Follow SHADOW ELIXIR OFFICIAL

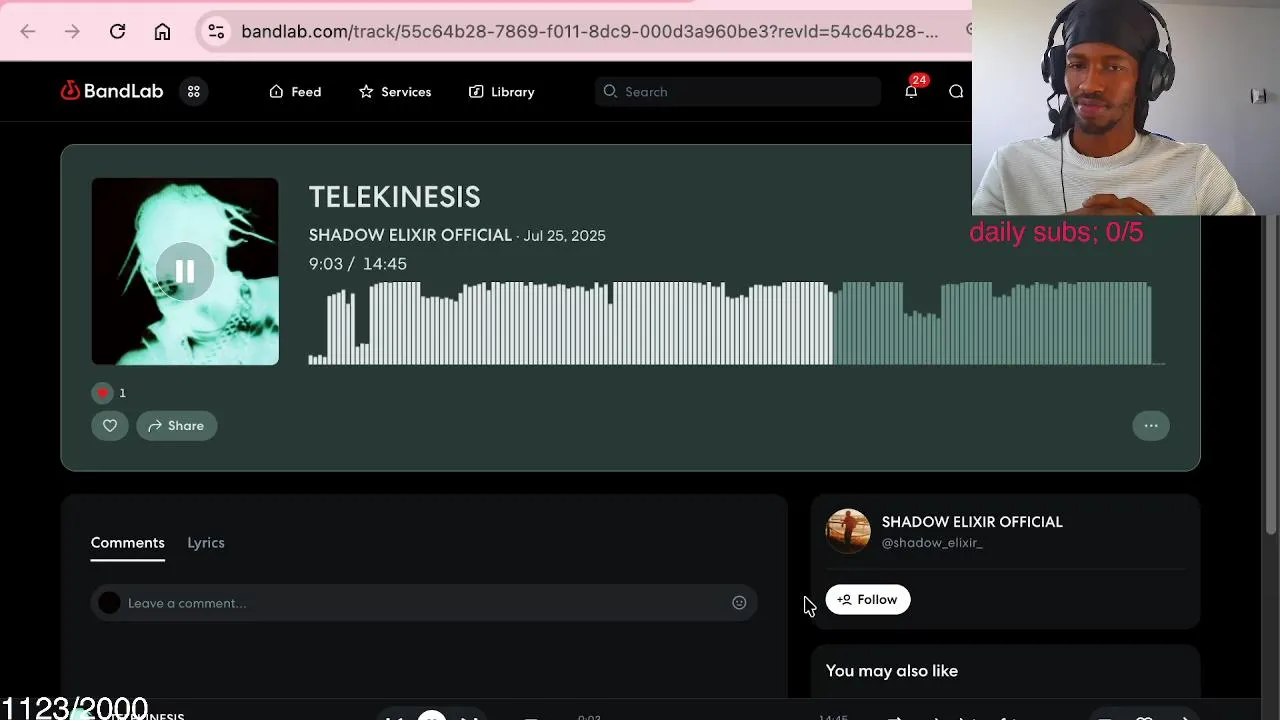868,600
